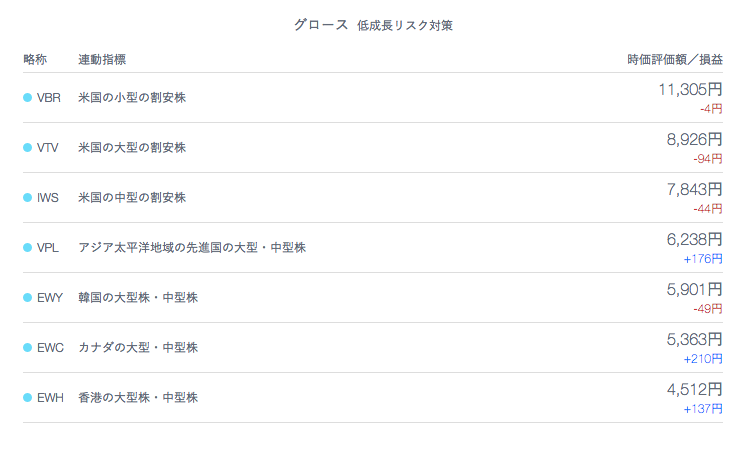Viewport: 747px width, 455px height.
Task: Click the グロース section title
Action: point(321,25)
